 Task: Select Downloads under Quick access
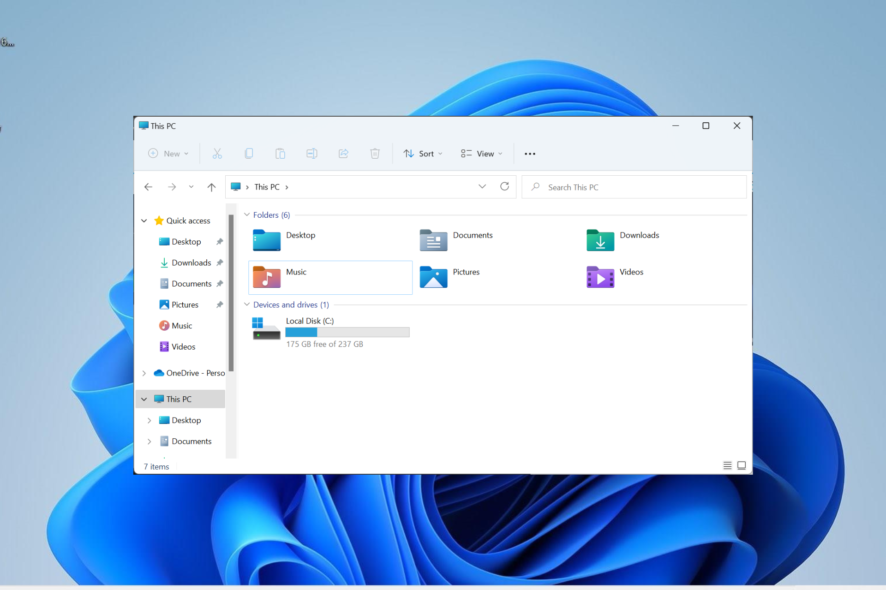[x=191, y=263]
